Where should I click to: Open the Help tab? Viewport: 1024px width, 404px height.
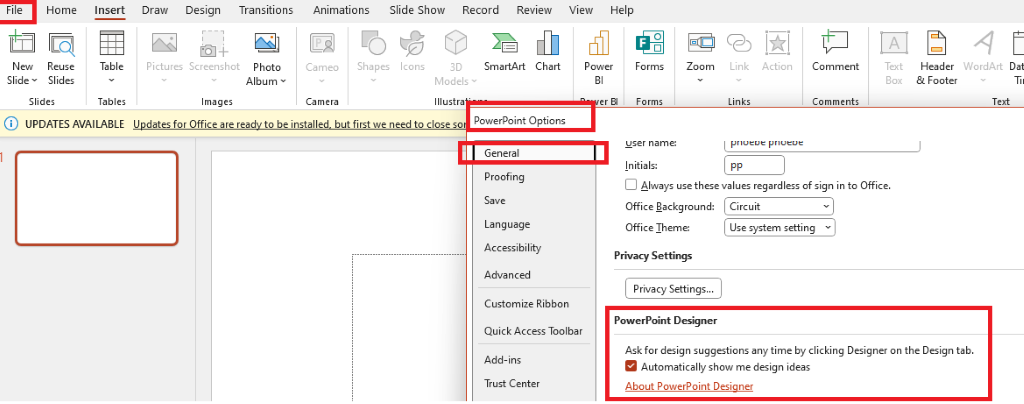[622, 10]
